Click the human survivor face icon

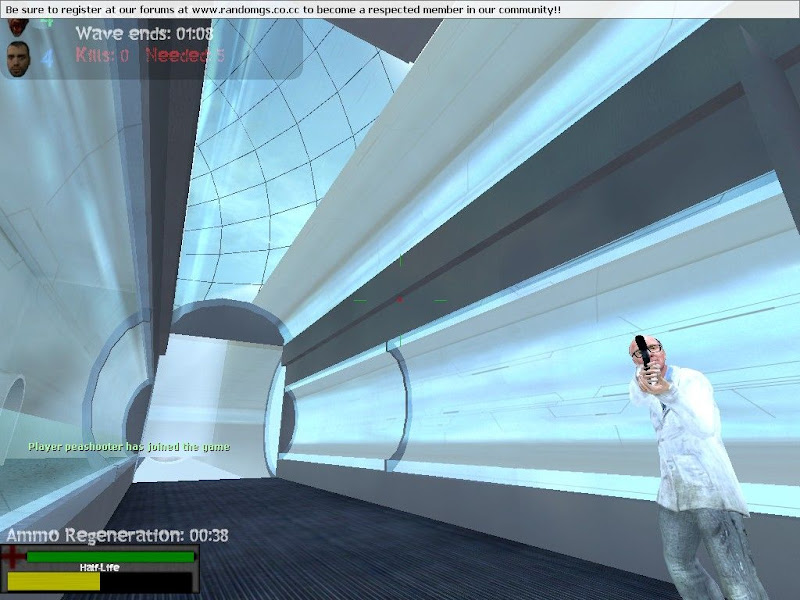18,59
